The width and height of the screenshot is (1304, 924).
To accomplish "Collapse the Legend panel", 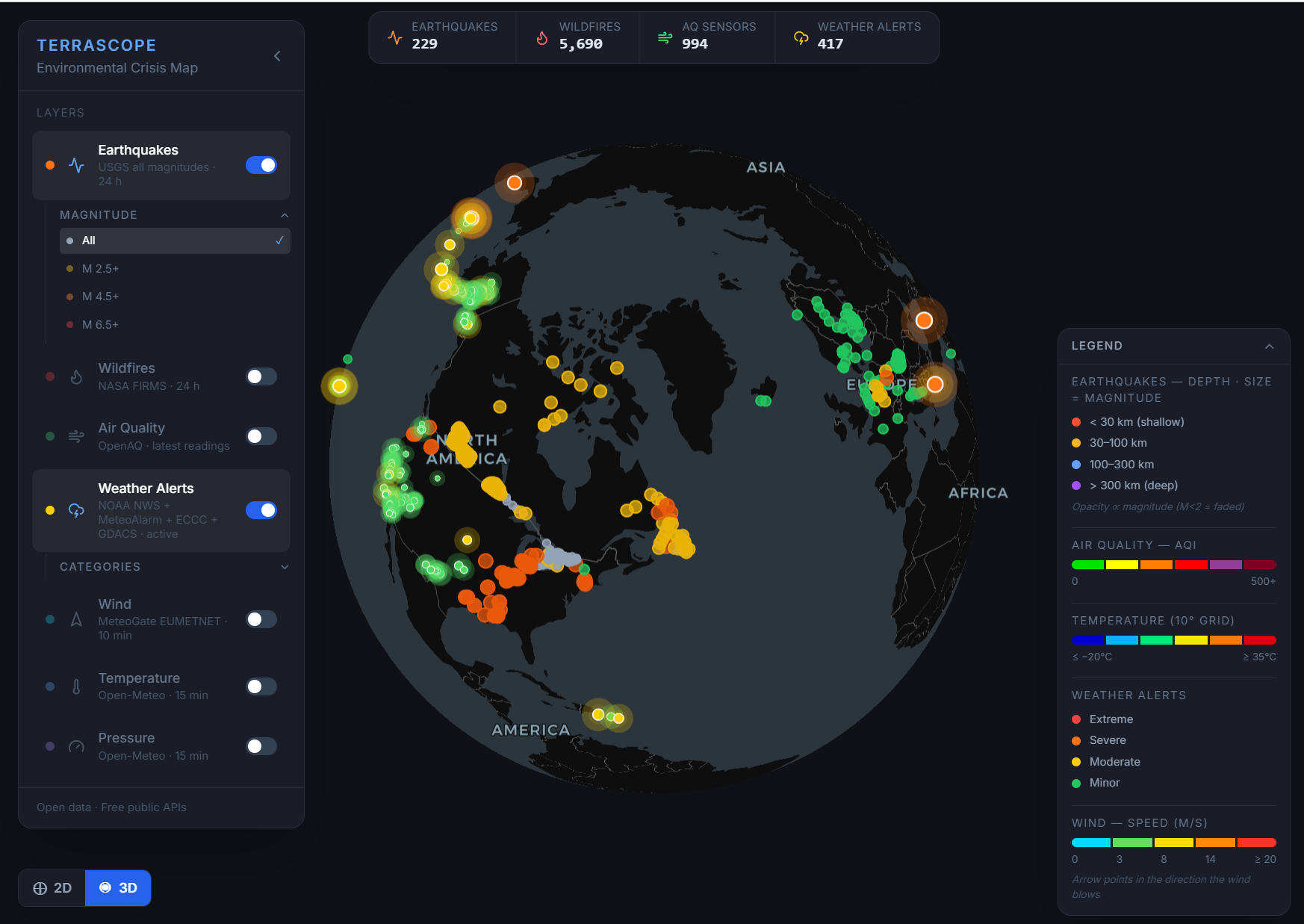I will pos(1270,346).
